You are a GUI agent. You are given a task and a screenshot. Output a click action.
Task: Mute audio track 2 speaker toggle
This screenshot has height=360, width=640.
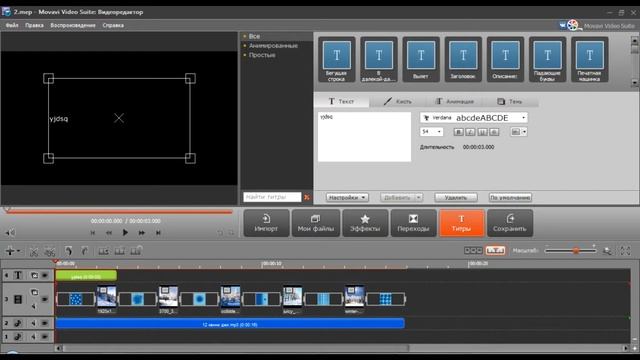point(34,323)
